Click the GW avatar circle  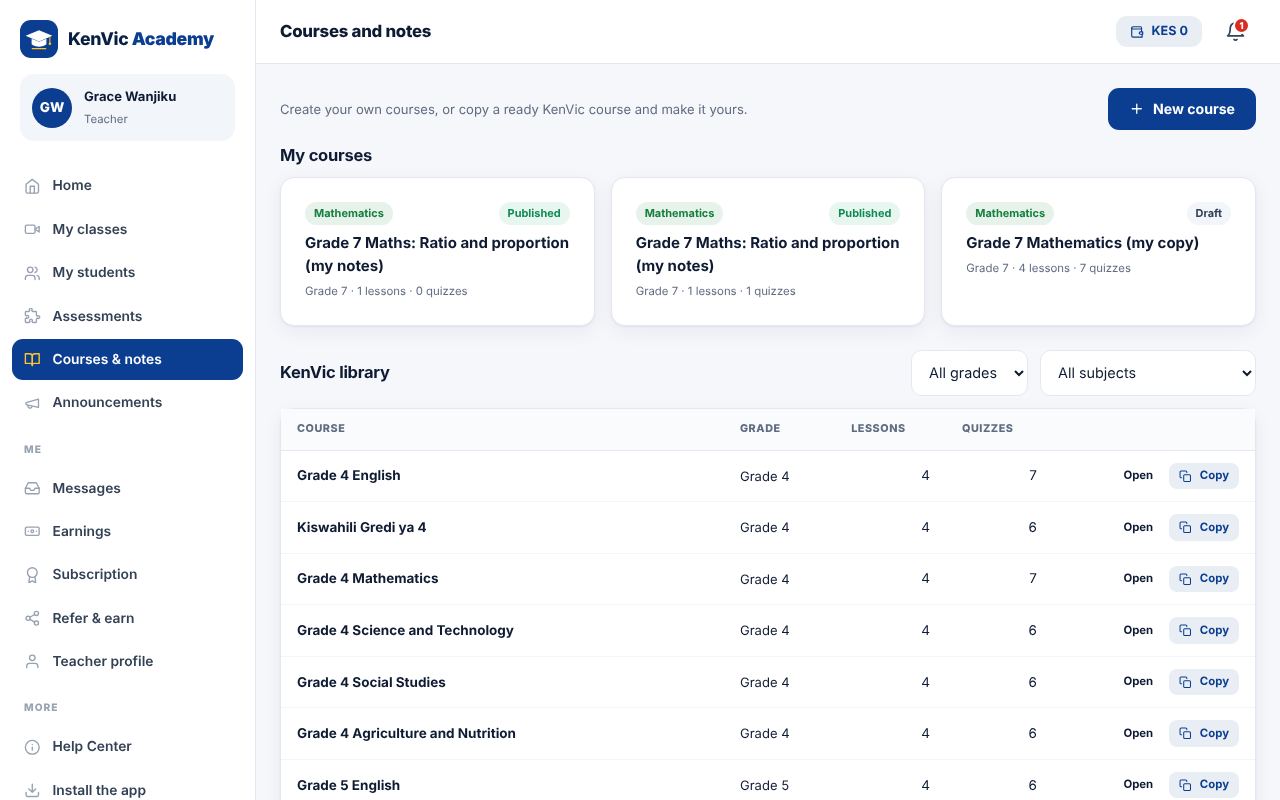(52, 107)
